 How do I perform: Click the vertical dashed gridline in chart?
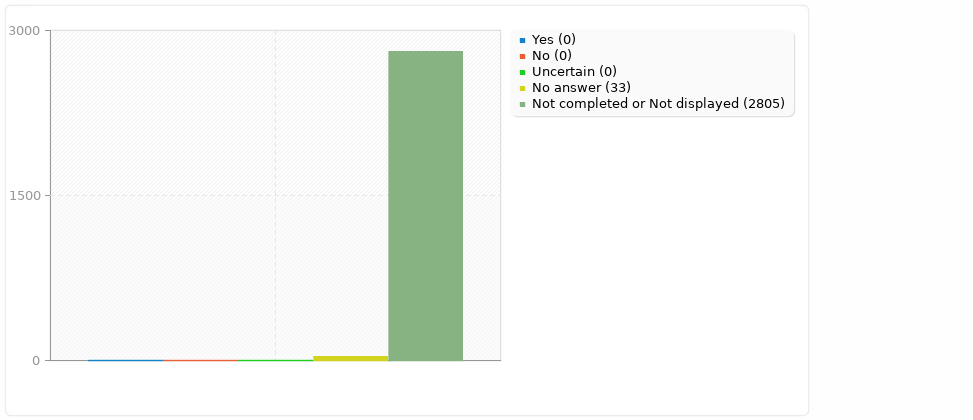pyautogui.click(x=275, y=120)
